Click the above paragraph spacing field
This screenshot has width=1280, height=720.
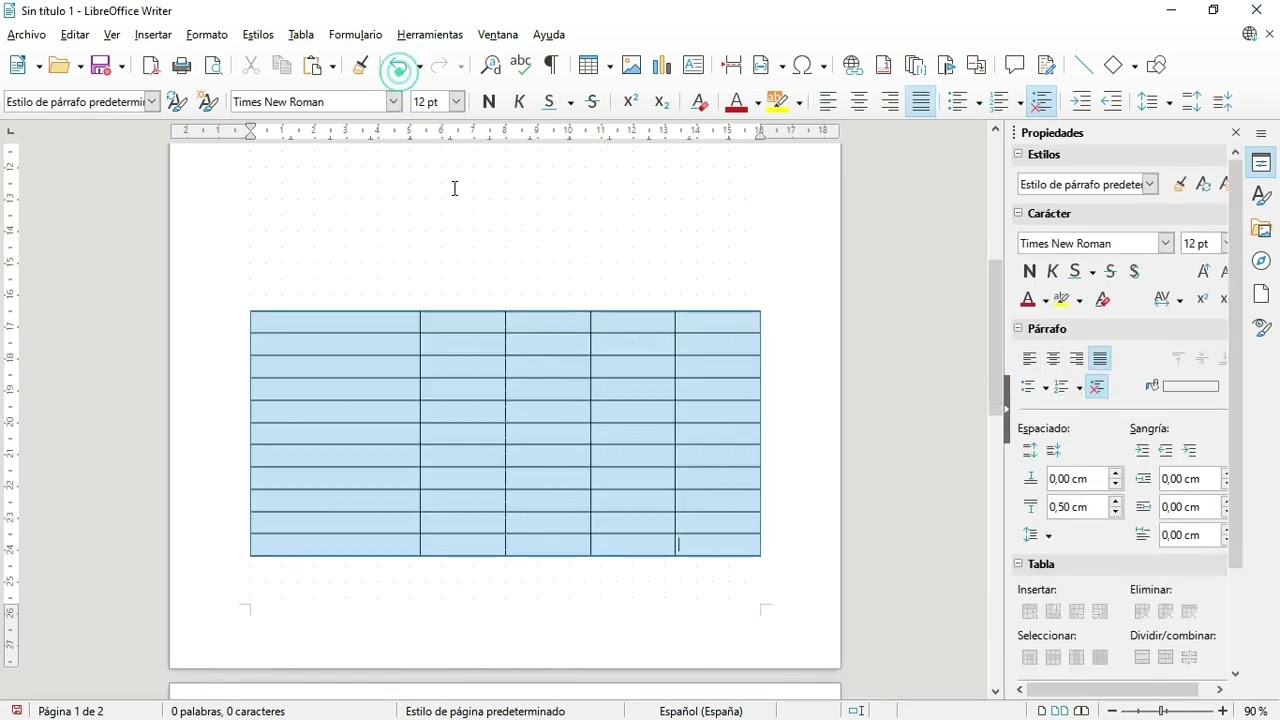tap(1077, 479)
